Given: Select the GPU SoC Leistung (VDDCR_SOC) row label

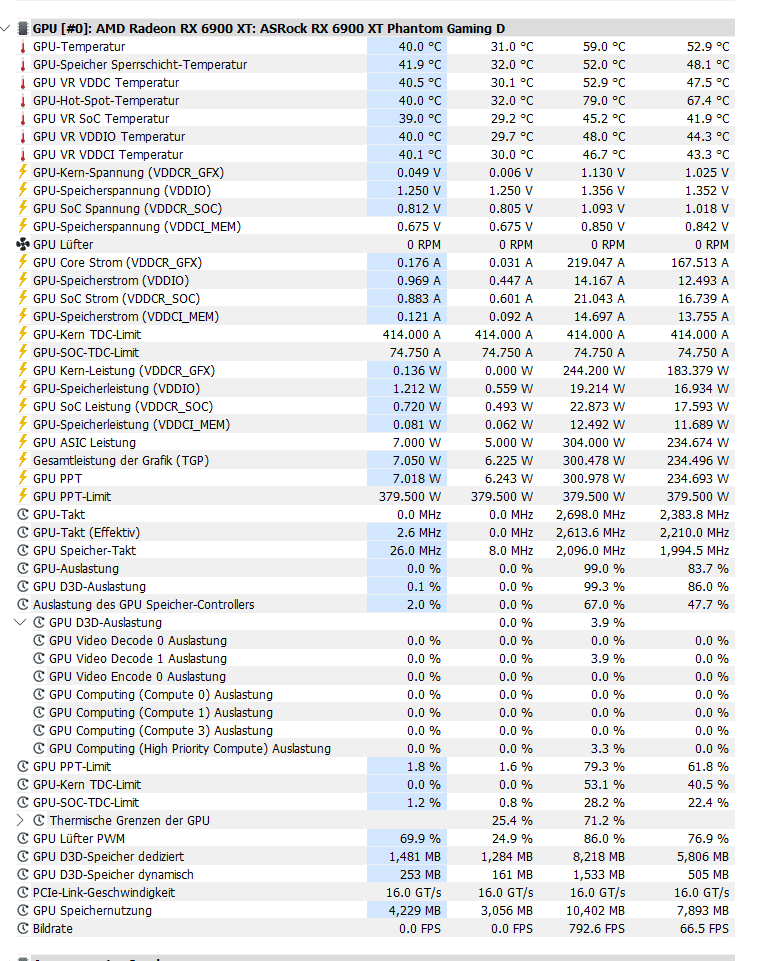Looking at the screenshot, I should pyautogui.click(x=123, y=406).
